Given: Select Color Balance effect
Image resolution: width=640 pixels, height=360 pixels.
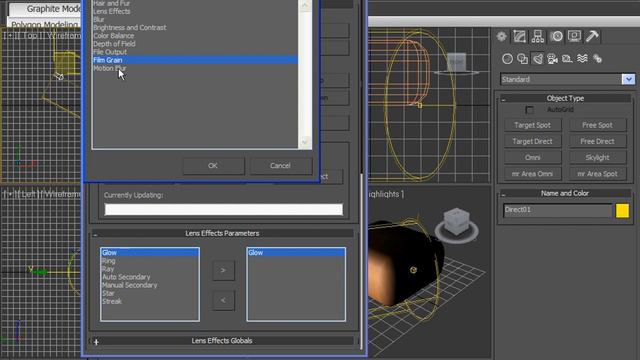Looking at the screenshot, I should pyautogui.click(x=113, y=36).
